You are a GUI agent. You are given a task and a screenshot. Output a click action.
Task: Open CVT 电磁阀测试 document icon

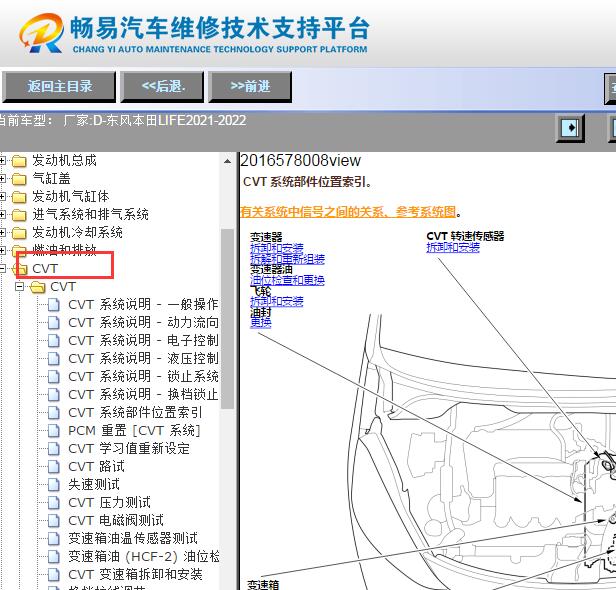(x=54, y=521)
